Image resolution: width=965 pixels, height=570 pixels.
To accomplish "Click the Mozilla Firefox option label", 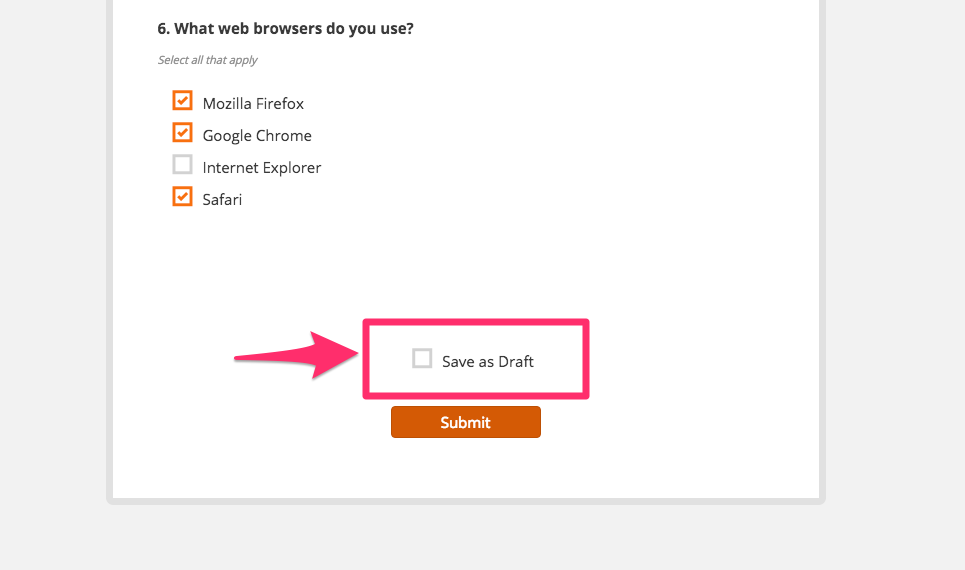I will 253,103.
